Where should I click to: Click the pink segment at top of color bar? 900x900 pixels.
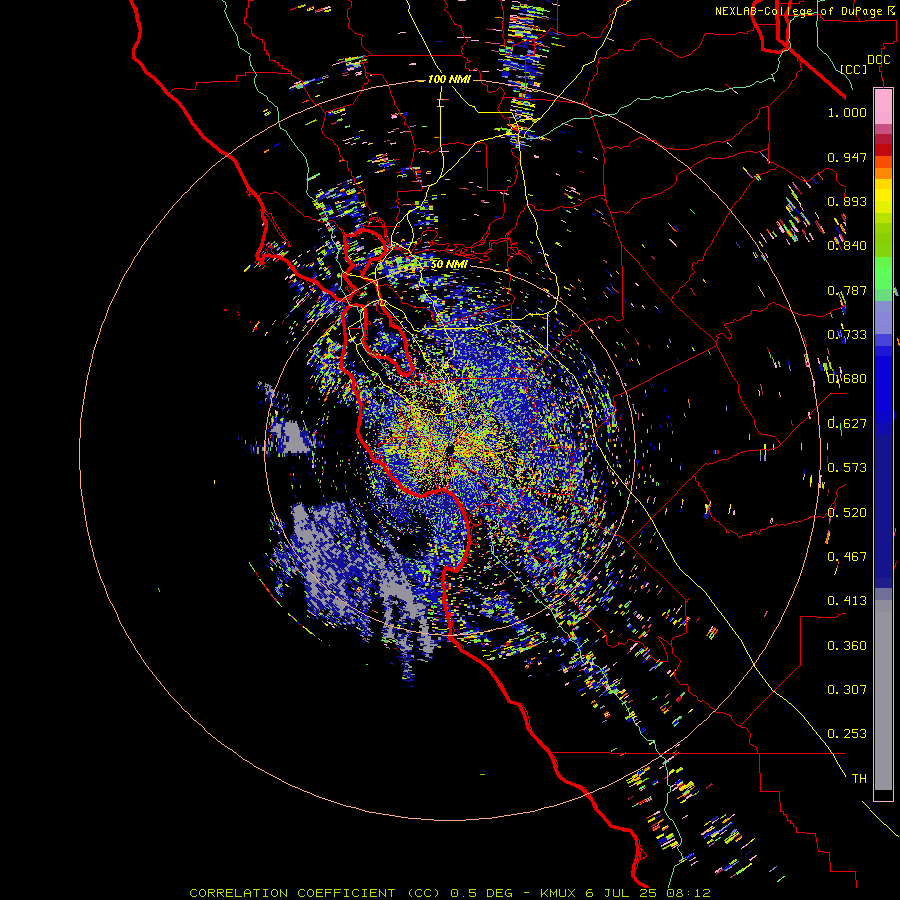coord(883,107)
